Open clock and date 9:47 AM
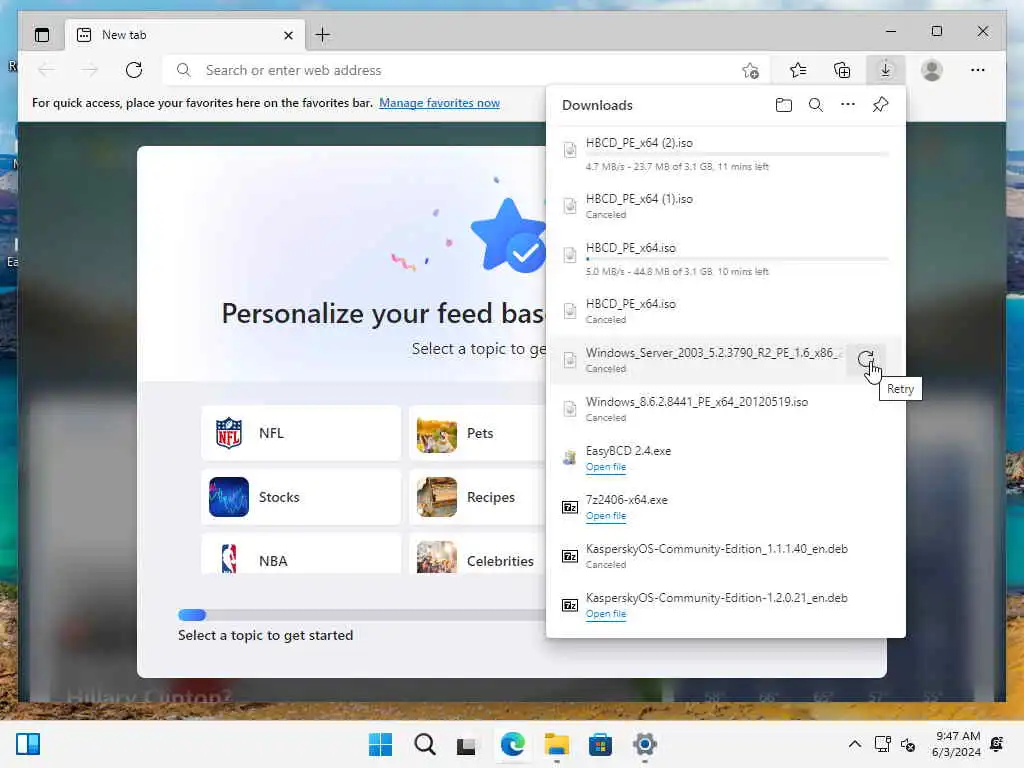Image resolution: width=1024 pixels, height=768 pixels. (956, 744)
